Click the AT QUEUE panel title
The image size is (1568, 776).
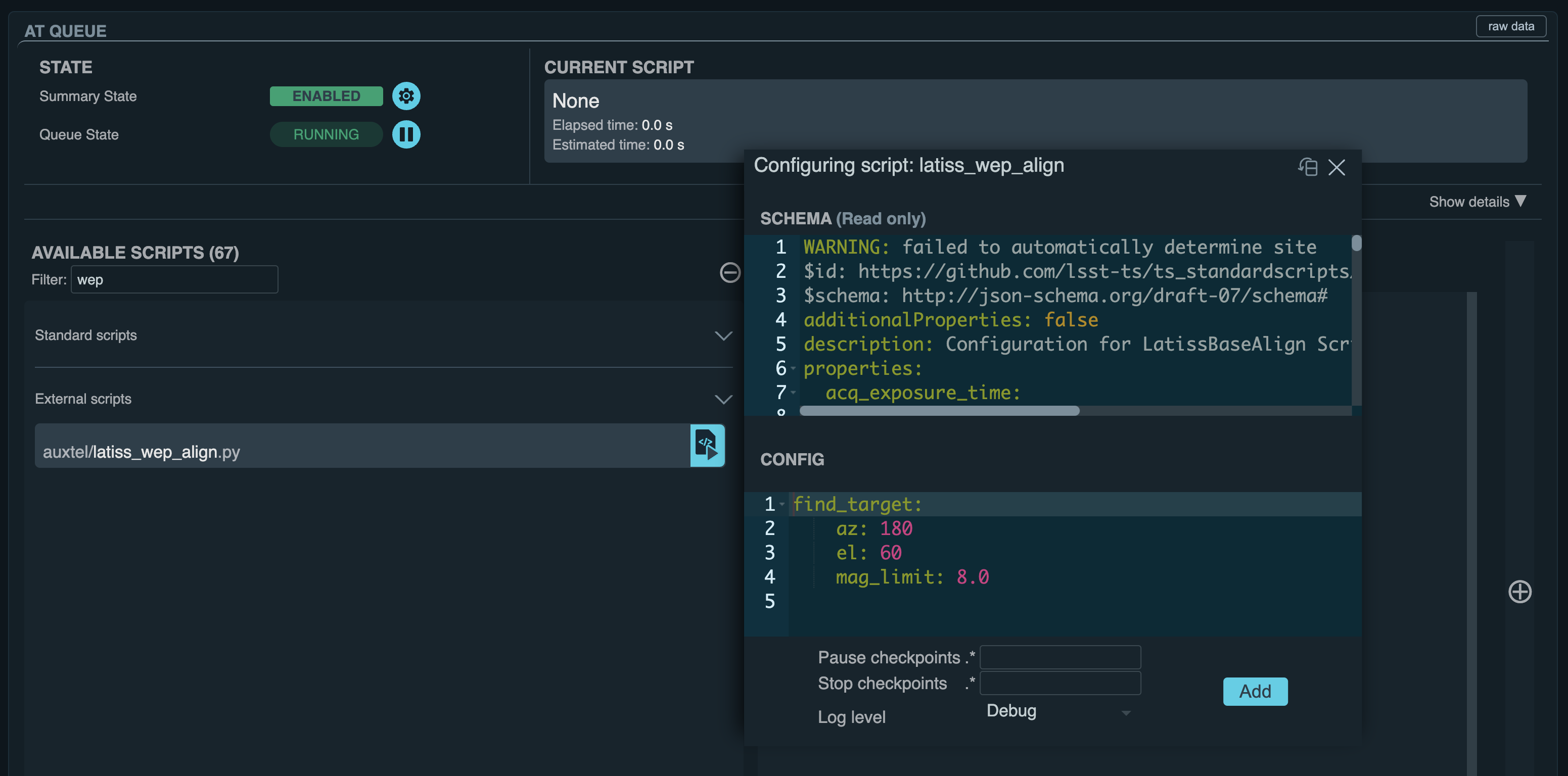click(x=65, y=31)
